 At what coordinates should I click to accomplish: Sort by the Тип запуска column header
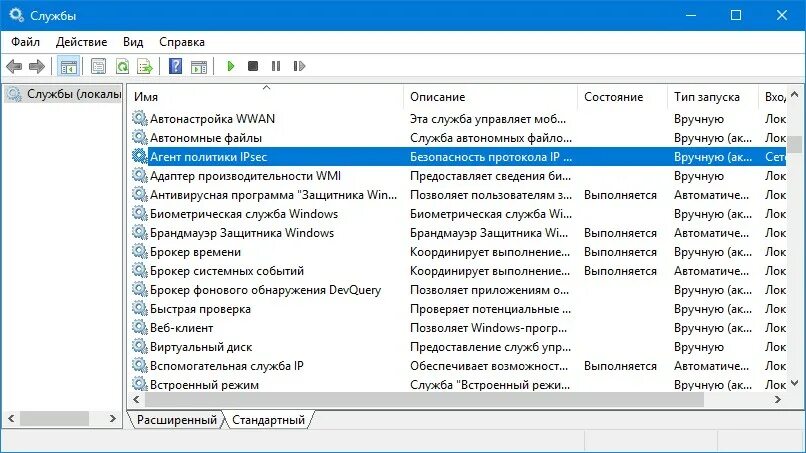(x=713, y=97)
